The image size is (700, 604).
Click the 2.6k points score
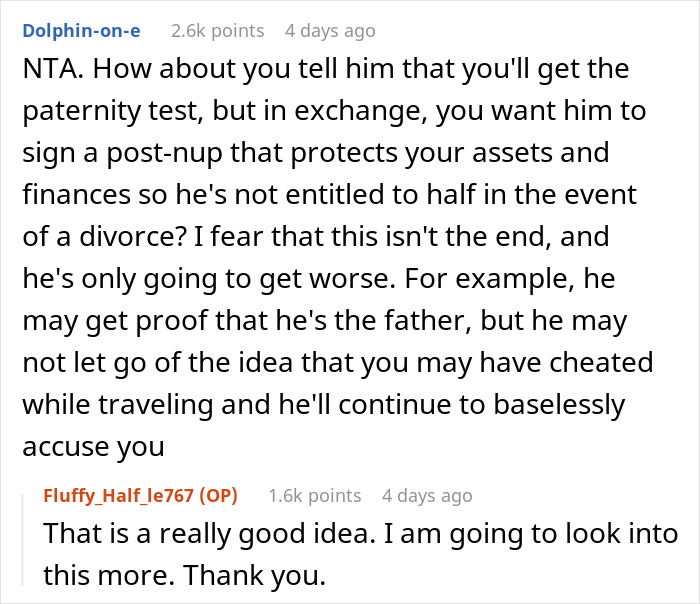(x=217, y=31)
